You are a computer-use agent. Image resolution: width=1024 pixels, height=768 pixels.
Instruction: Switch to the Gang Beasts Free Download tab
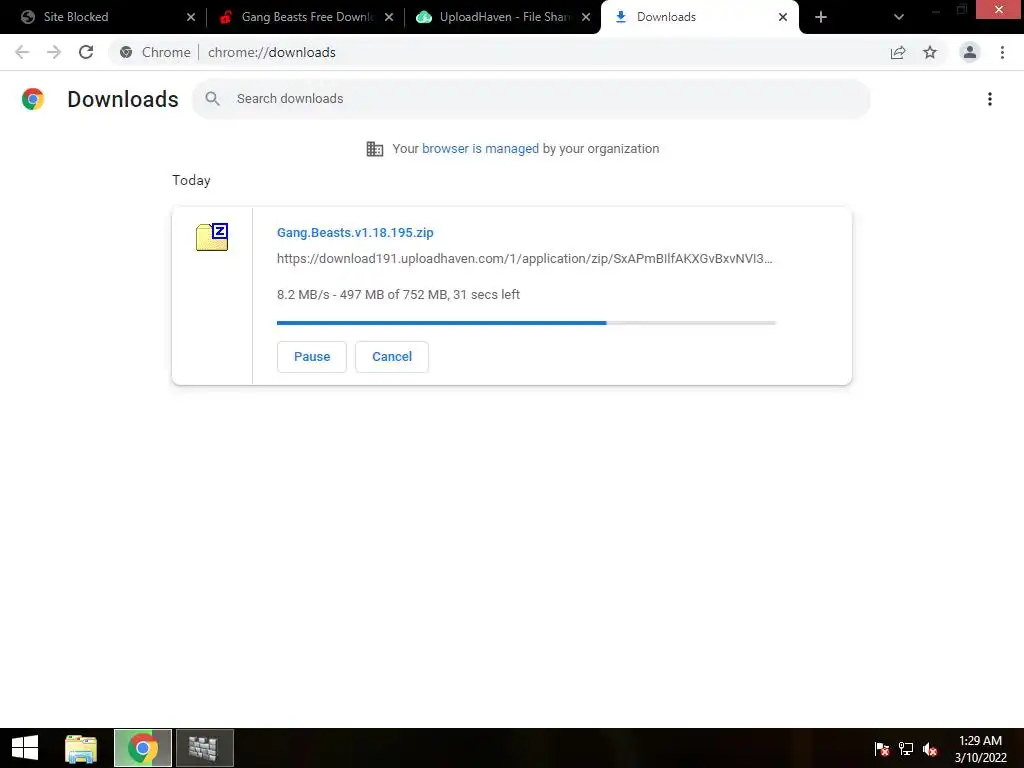pos(304,17)
